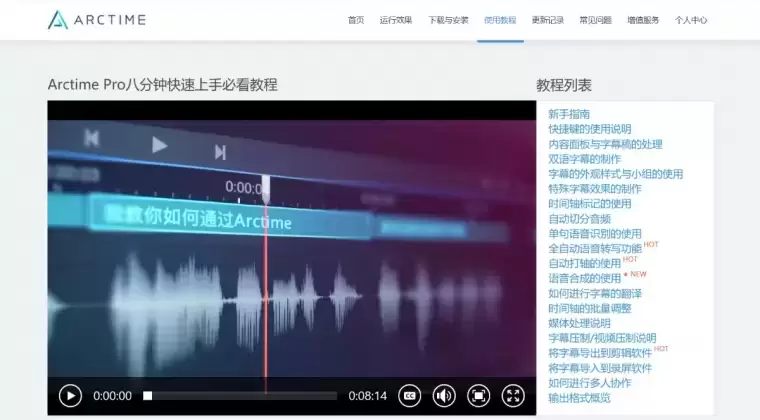This screenshot has width=760, height=420.
Task: Open 媒体处理说明 tutorial
Action: [579, 324]
